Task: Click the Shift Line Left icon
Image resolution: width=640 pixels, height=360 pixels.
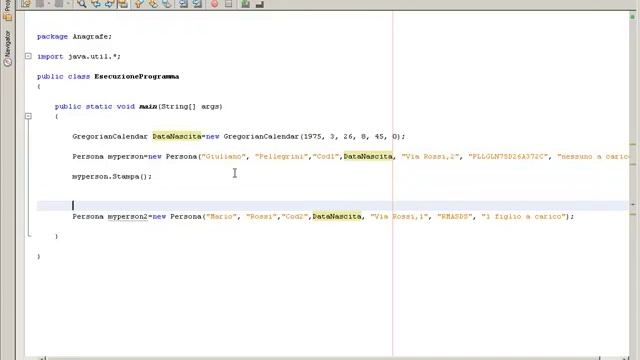Action: click(x=184, y=4)
